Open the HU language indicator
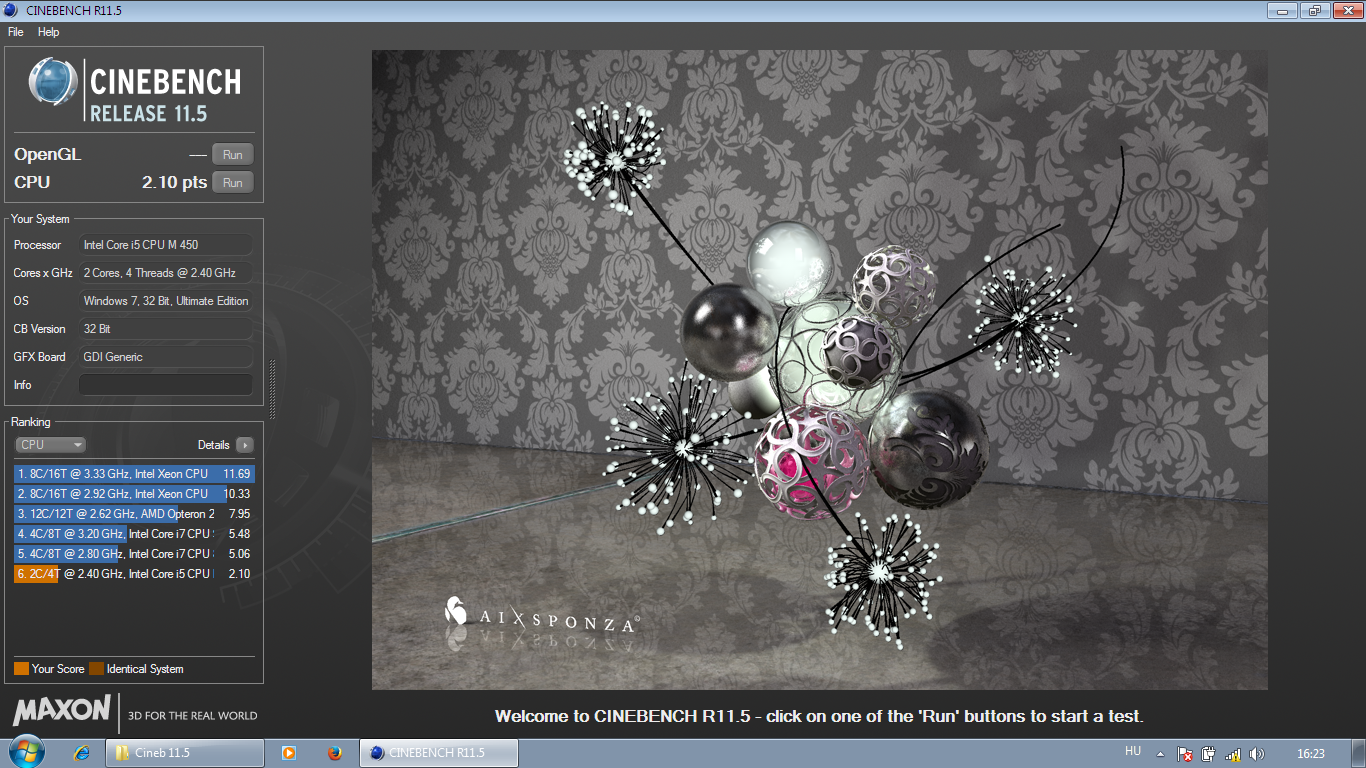 [1133, 751]
